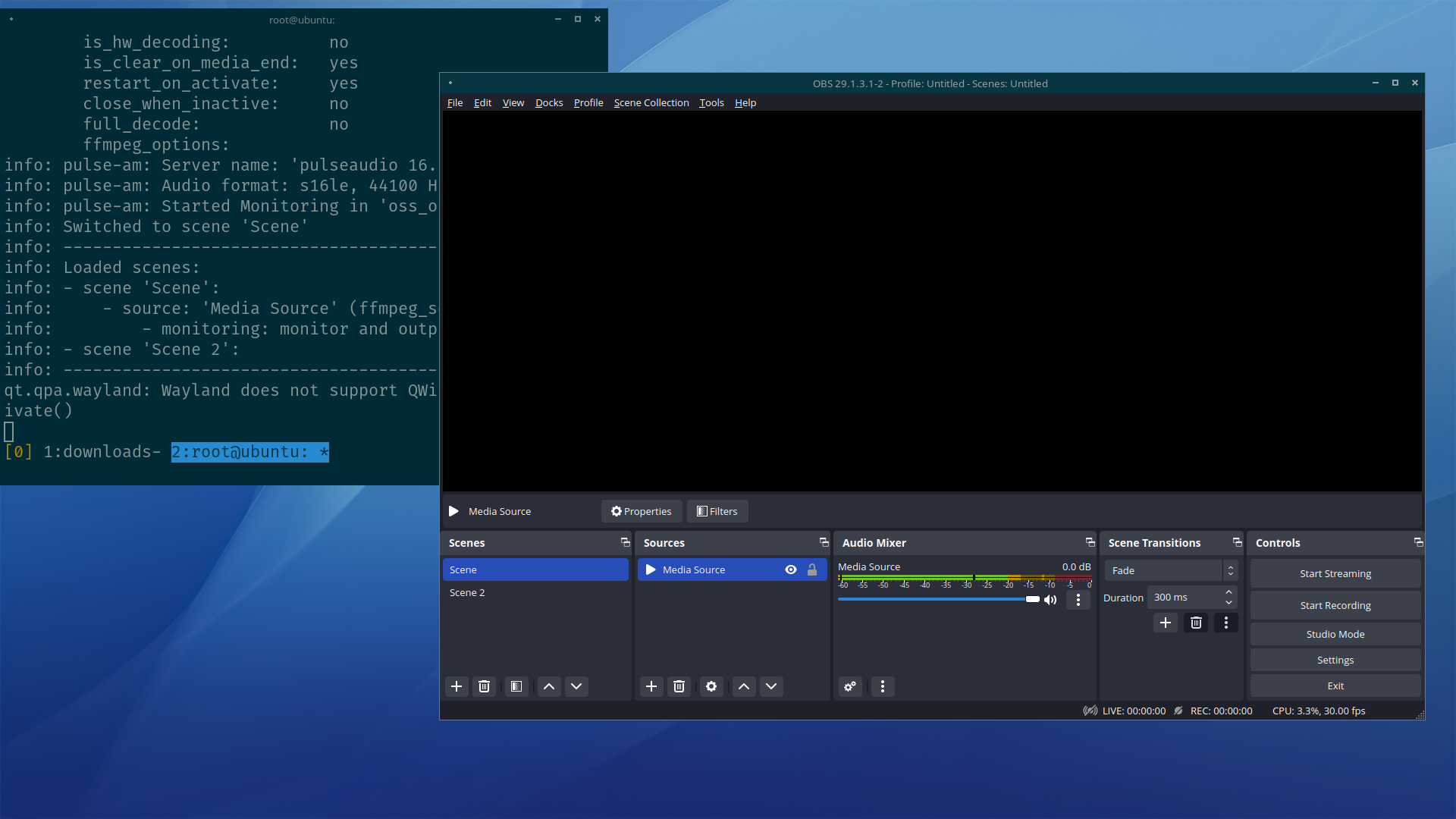Open the Help menu

(x=745, y=102)
